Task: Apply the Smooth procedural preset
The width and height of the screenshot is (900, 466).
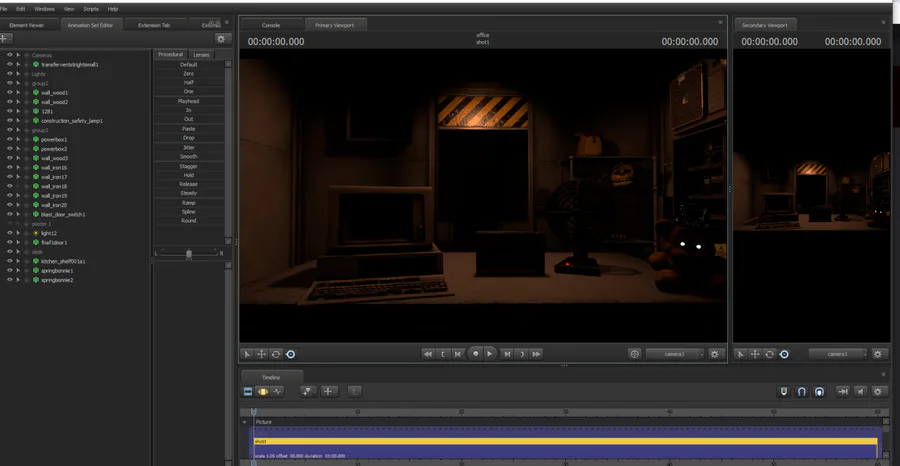Action: pyautogui.click(x=189, y=157)
